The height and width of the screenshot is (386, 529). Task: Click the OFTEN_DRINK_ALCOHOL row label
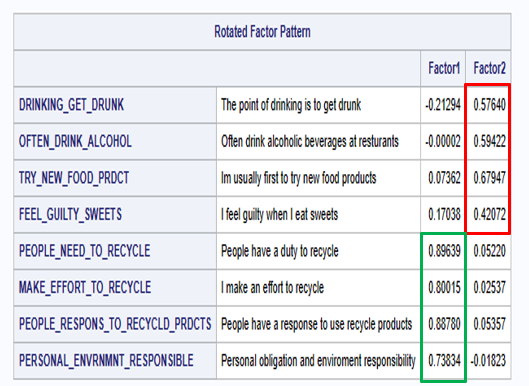click(75, 141)
